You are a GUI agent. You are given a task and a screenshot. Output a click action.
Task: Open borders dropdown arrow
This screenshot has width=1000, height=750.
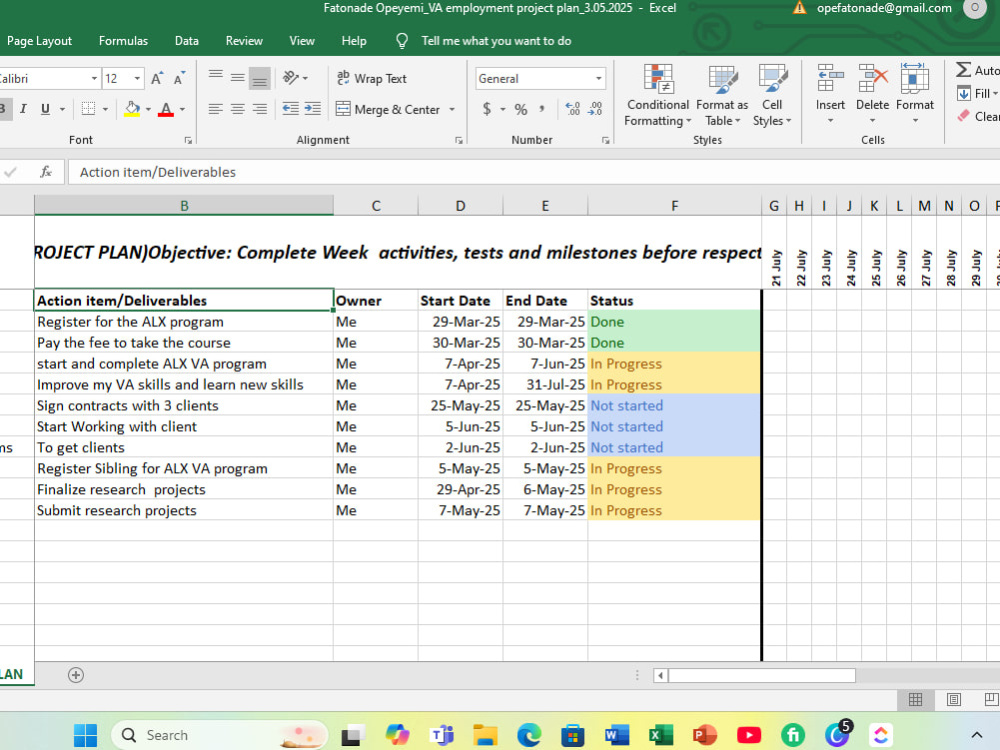pos(105,109)
